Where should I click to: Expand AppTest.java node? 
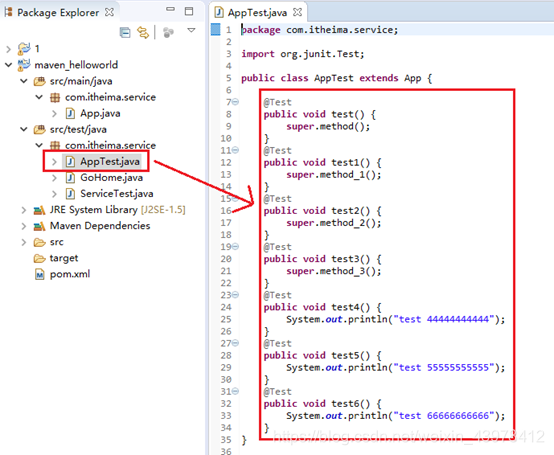[54, 162]
